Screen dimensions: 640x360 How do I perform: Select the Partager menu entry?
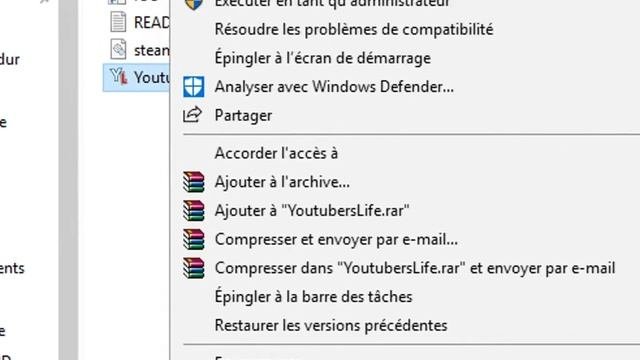click(x=243, y=116)
